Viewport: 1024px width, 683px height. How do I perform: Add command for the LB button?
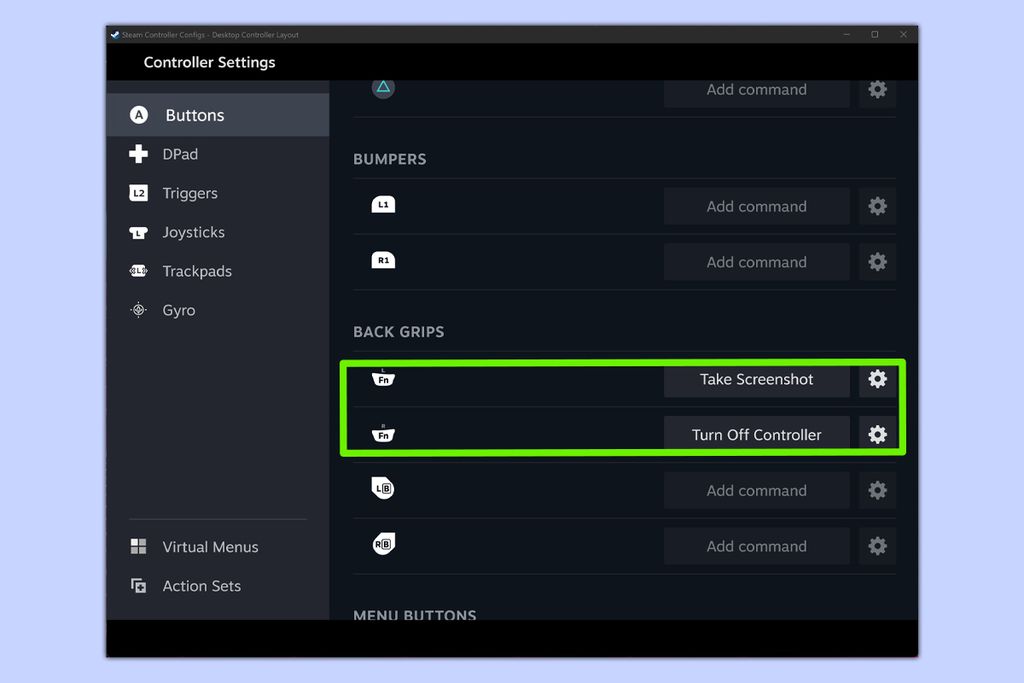tap(756, 490)
